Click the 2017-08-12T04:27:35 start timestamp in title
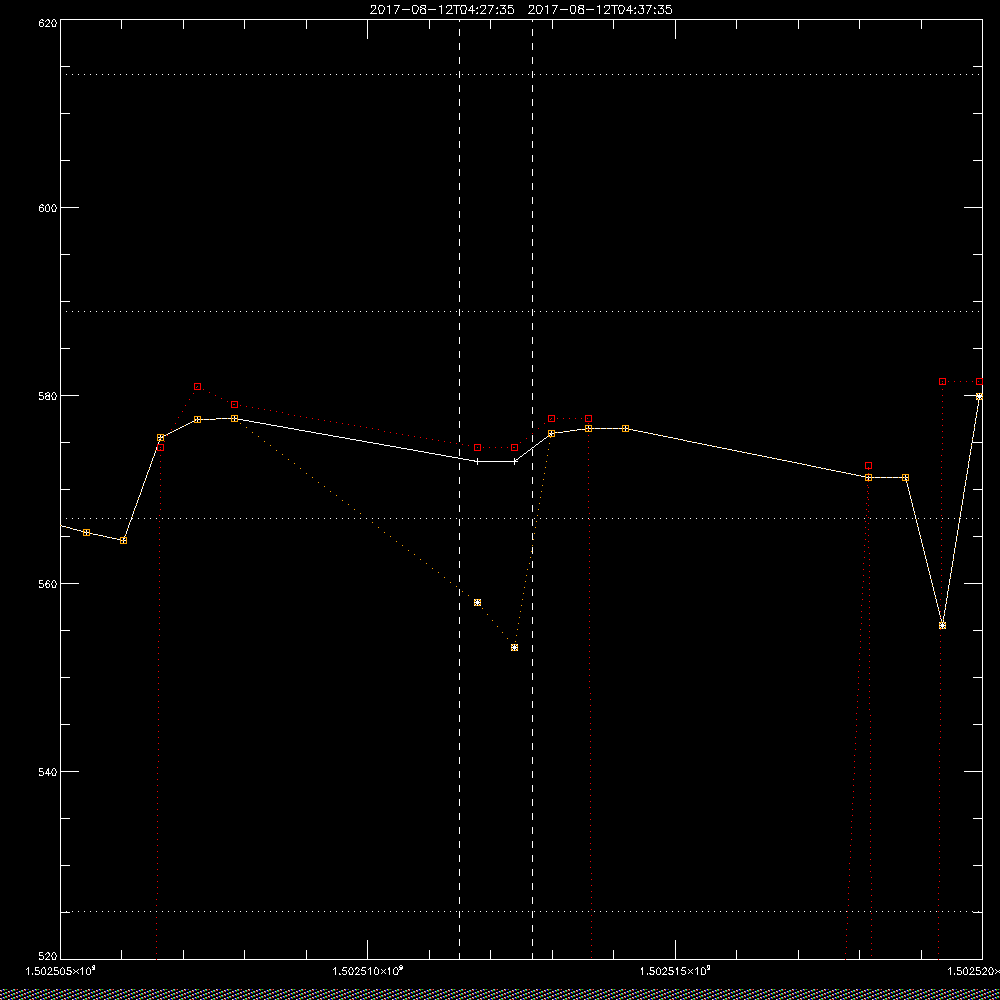This screenshot has height=1000, width=1000. click(442, 10)
